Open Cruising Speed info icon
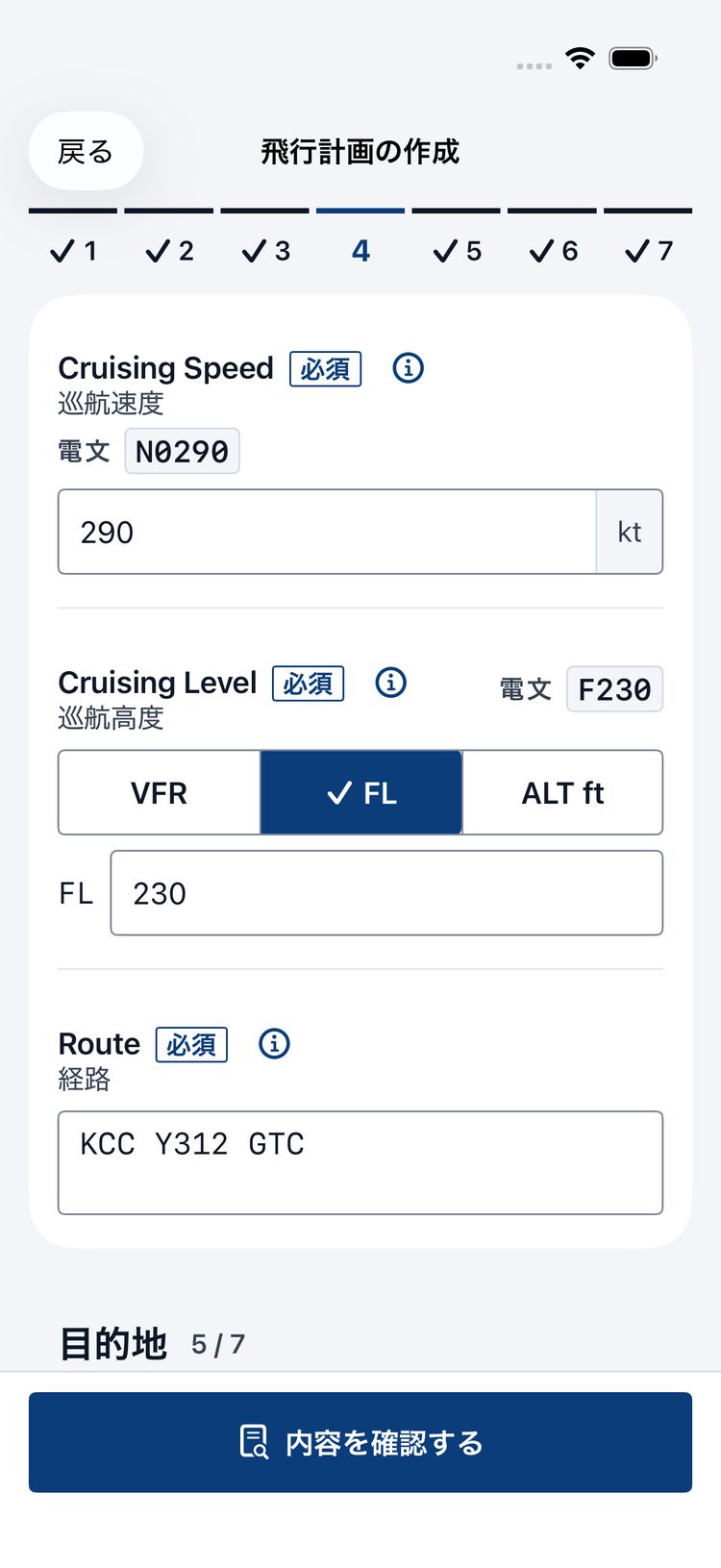This screenshot has width=721, height=1568. [408, 367]
